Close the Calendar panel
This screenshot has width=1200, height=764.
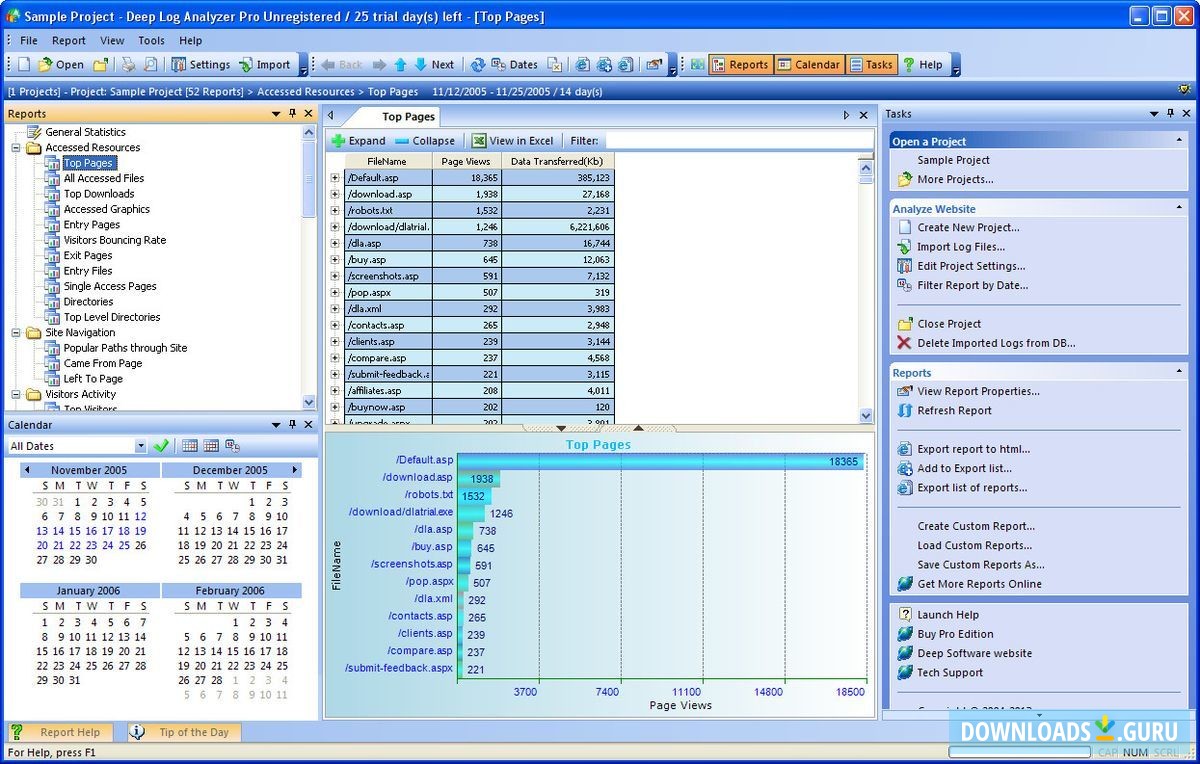309,425
